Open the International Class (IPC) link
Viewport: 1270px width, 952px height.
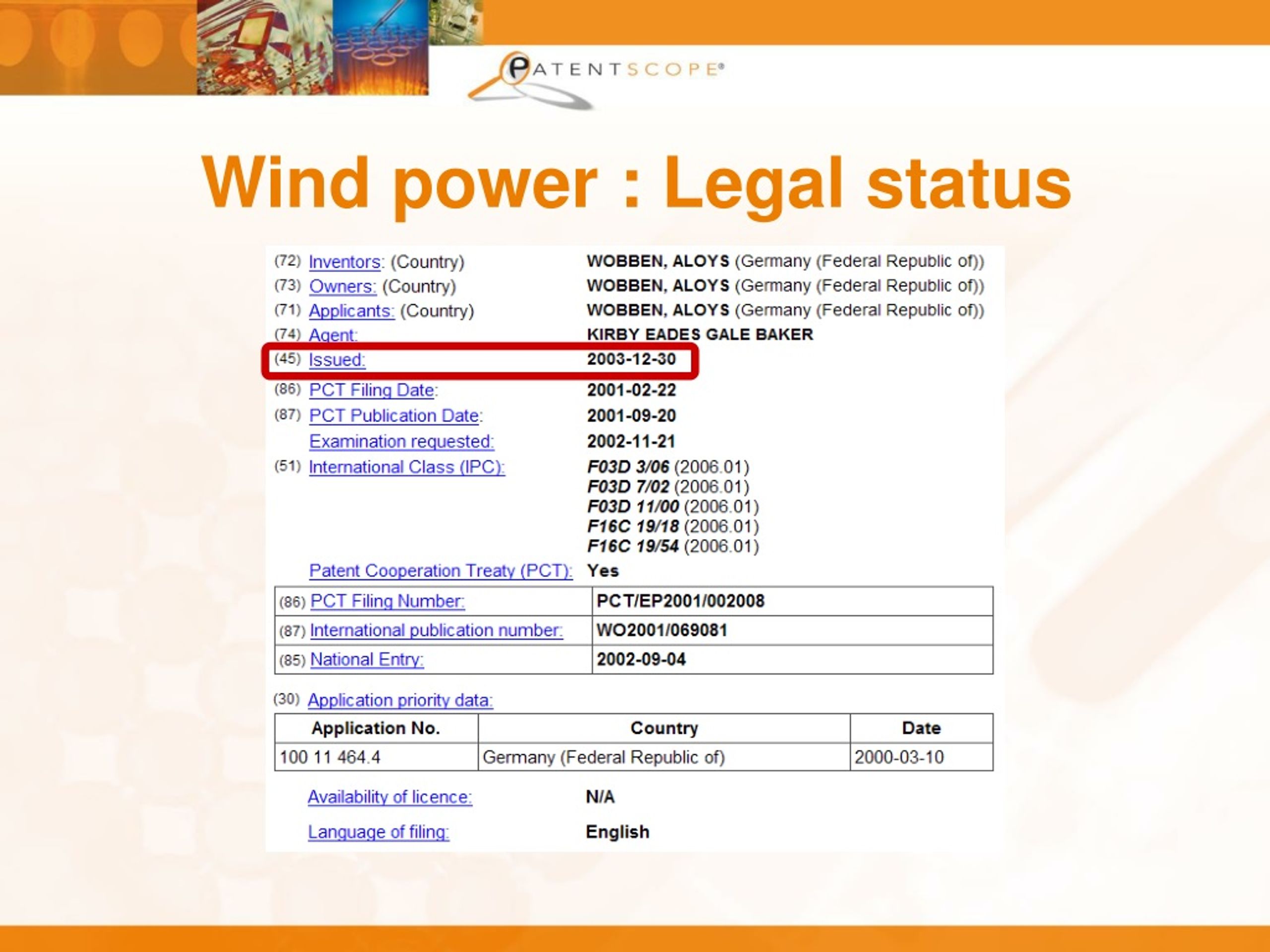click(407, 468)
